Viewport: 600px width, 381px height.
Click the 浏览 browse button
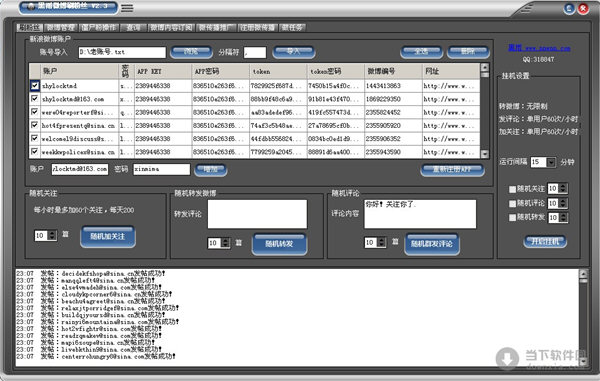[x=191, y=52]
